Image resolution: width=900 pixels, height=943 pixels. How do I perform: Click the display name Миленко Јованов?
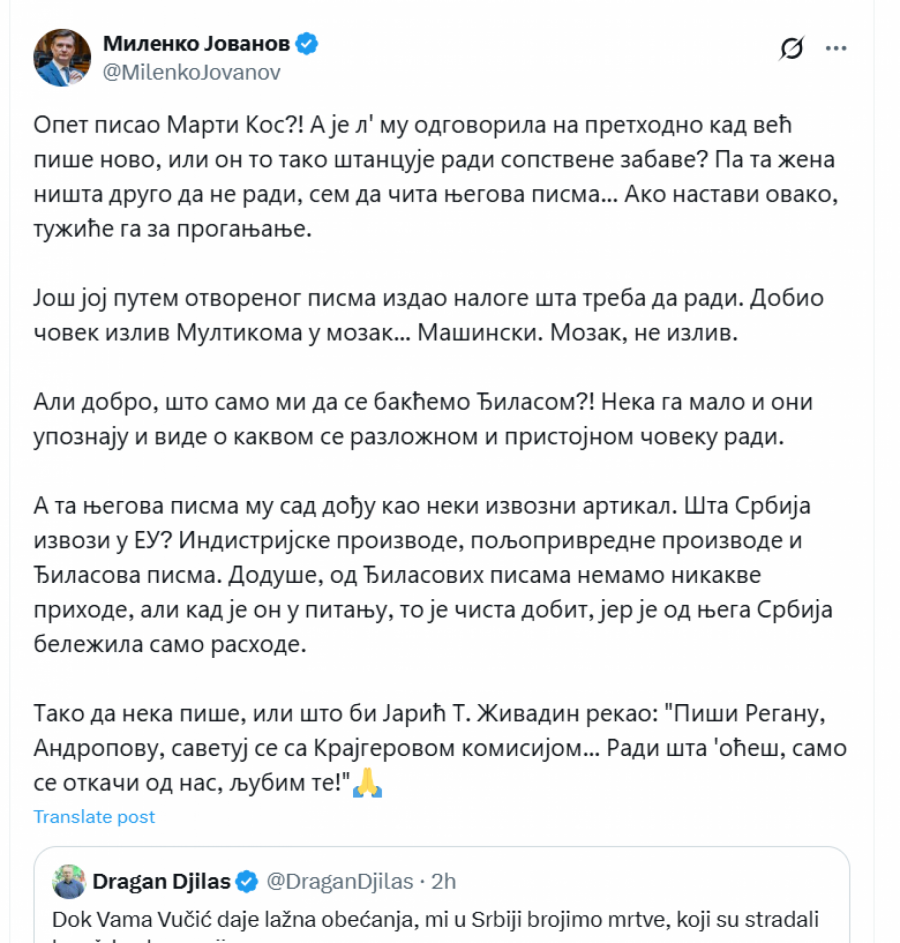(x=196, y=44)
